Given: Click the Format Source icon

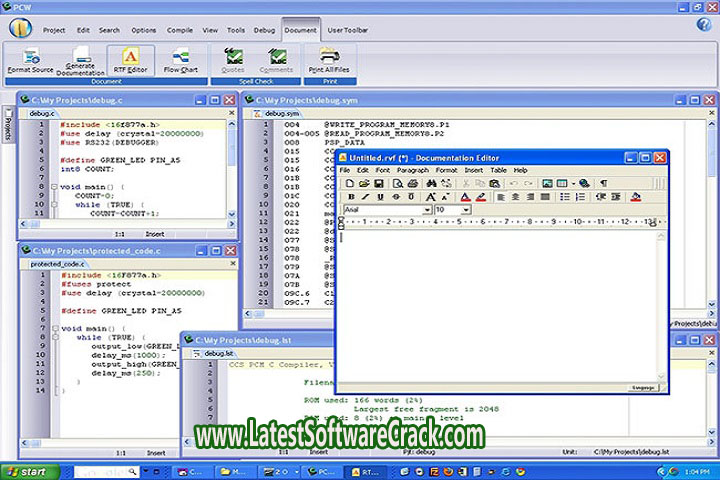Looking at the screenshot, I should [x=31, y=57].
